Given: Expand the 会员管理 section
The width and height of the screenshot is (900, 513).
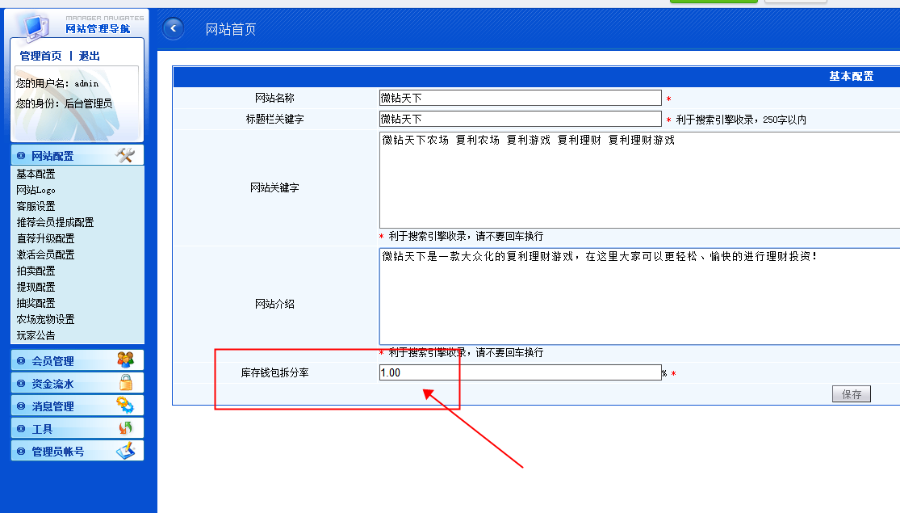Looking at the screenshot, I should pyautogui.click(x=77, y=360).
